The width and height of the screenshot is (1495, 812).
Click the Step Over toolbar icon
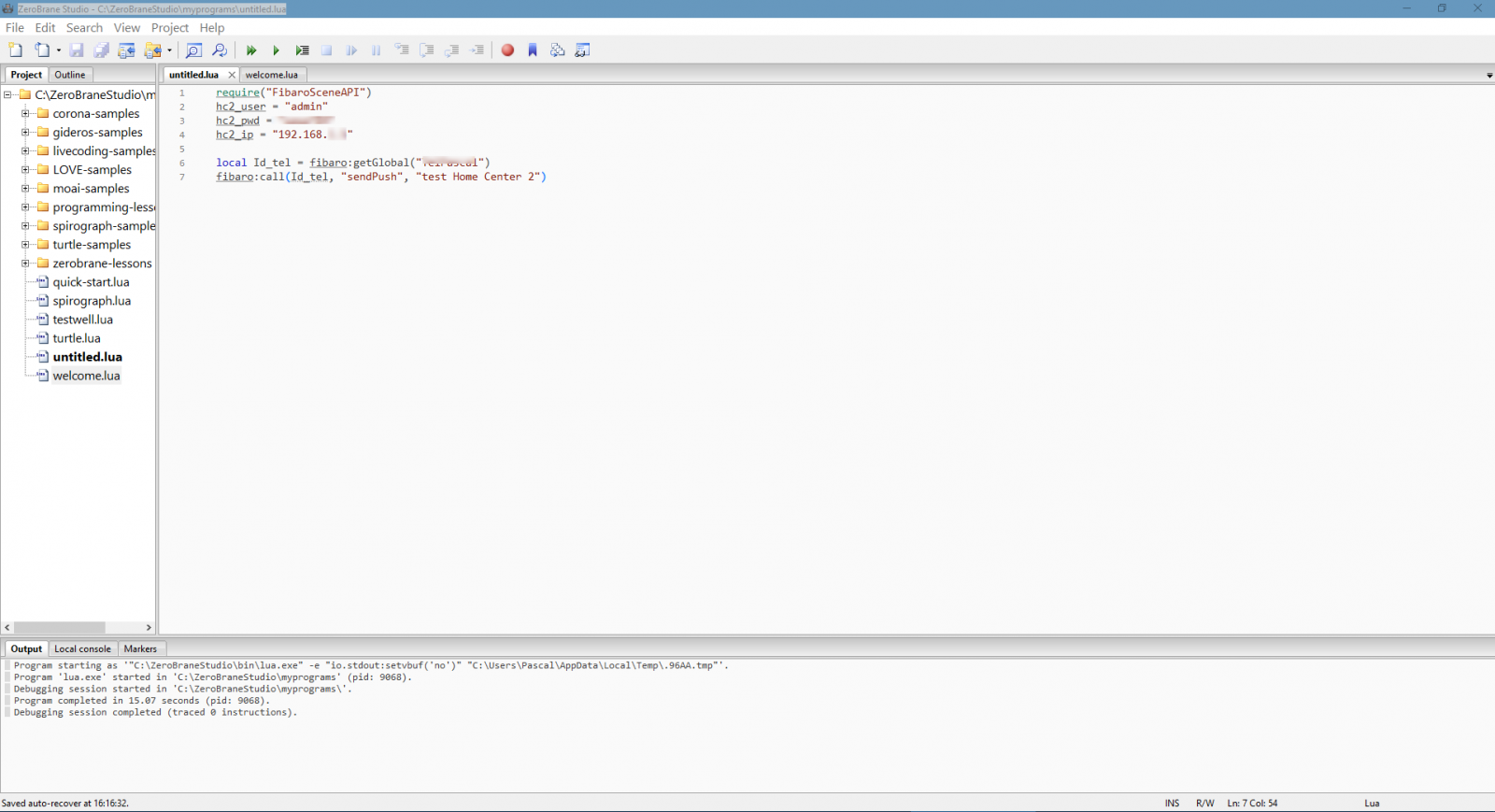pos(427,50)
